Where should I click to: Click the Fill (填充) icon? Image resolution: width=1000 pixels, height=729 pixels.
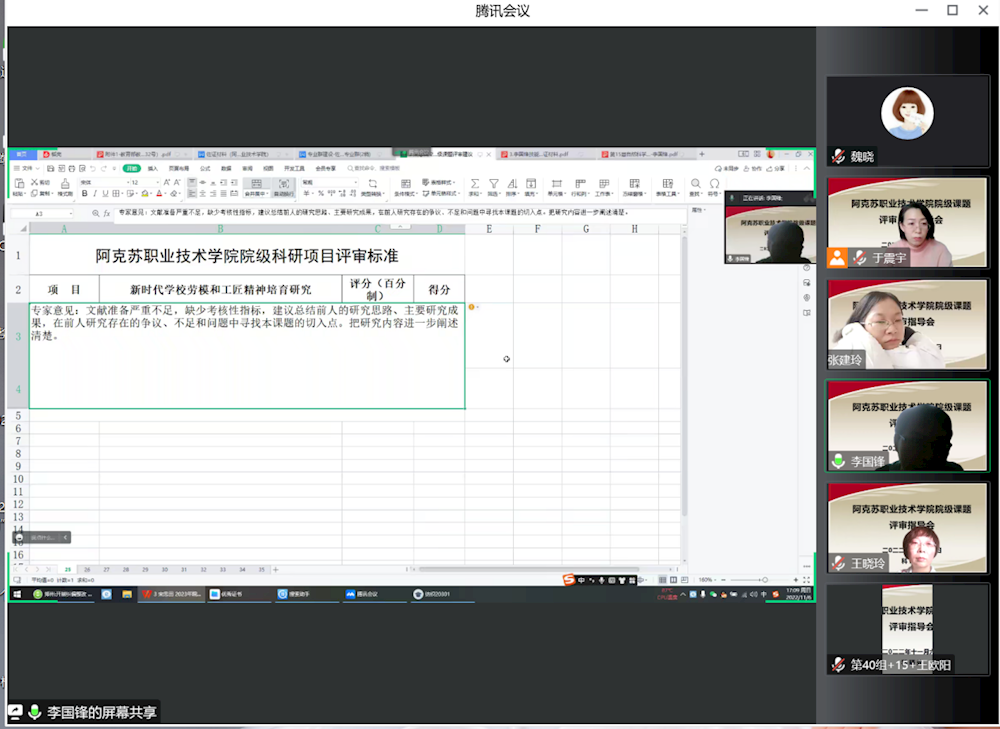click(x=531, y=184)
